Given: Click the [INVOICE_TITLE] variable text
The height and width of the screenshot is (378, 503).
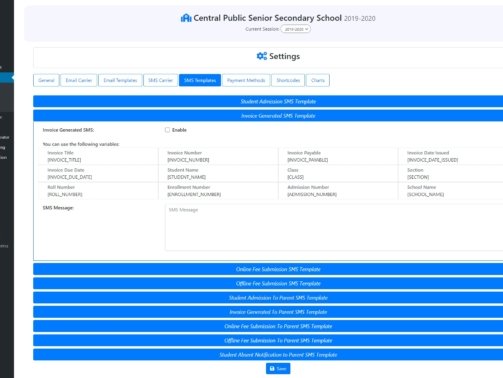Looking at the screenshot, I should (64, 160).
